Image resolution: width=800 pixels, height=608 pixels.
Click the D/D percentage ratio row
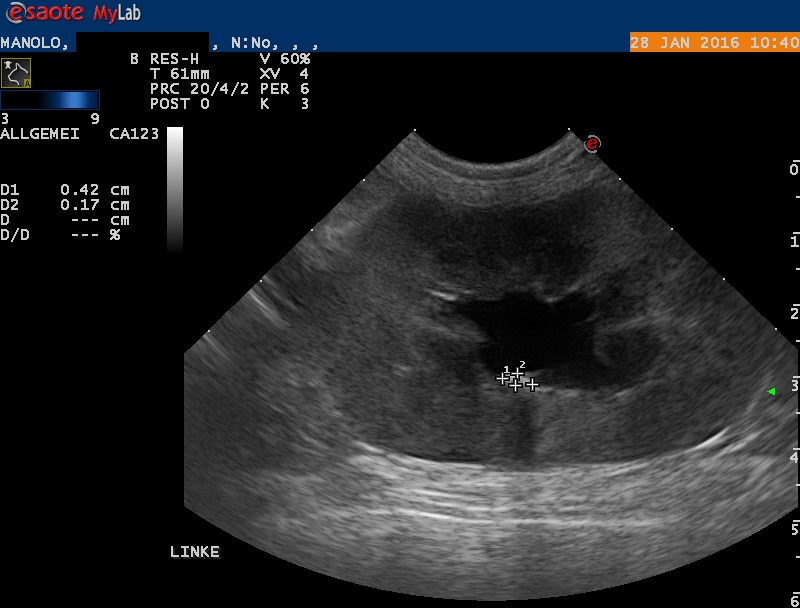[x=60, y=234]
